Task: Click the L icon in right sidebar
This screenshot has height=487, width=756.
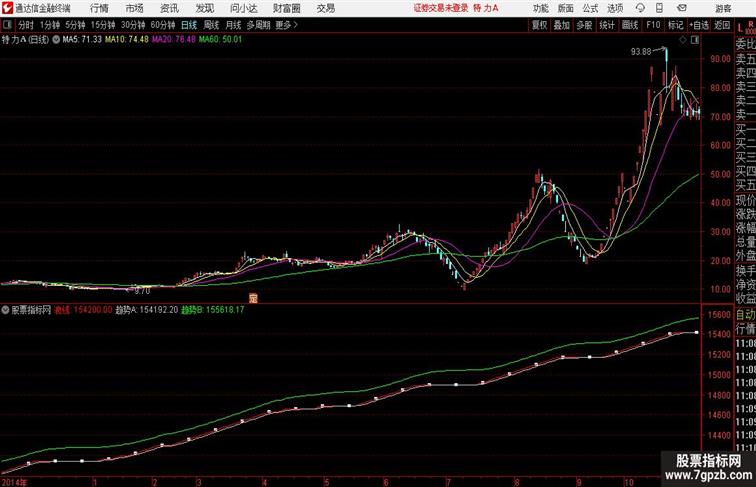Action: pyautogui.click(x=741, y=28)
